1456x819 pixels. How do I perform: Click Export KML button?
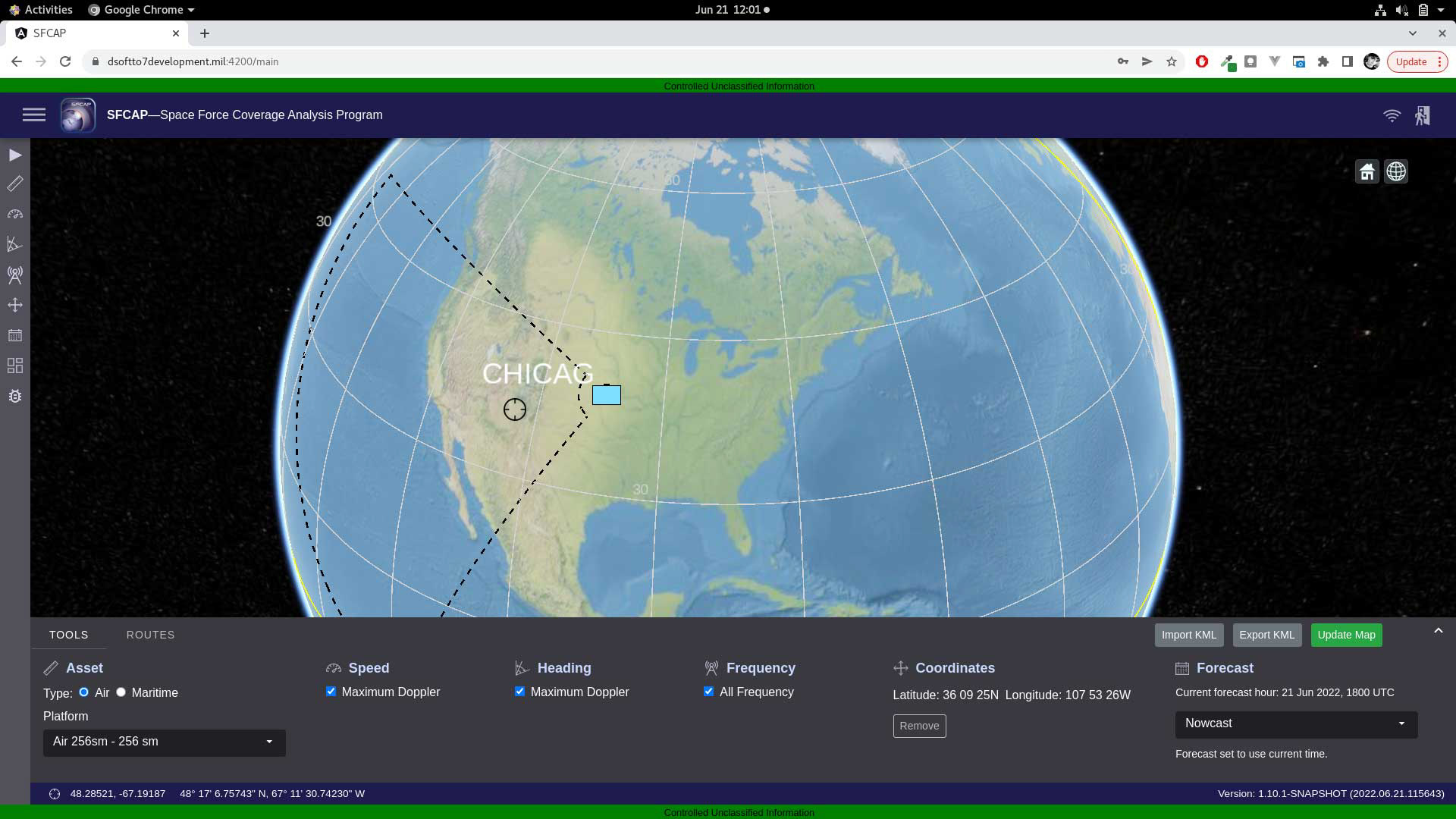(1267, 635)
